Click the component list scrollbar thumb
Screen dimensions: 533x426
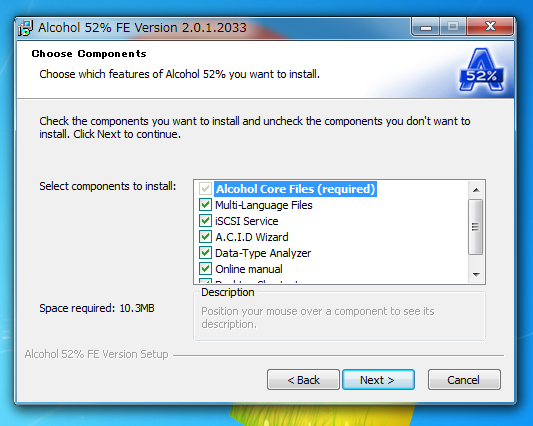tap(476, 227)
